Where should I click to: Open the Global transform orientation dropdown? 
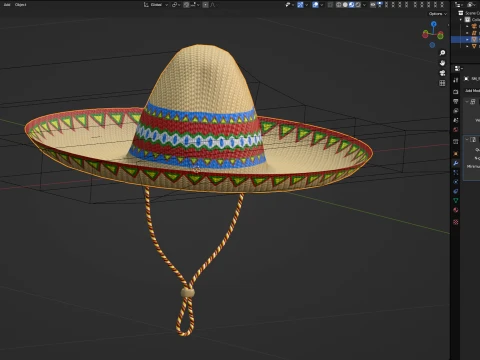coord(156,5)
